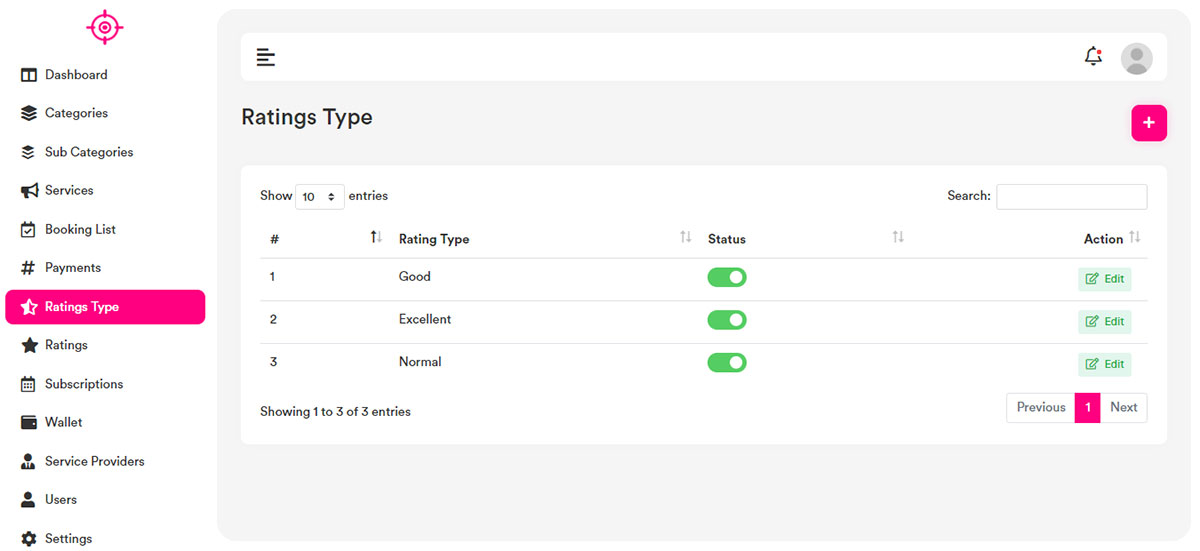Turn off the Normal rating status
Screen dimensions: 1200x551
[x=727, y=362]
